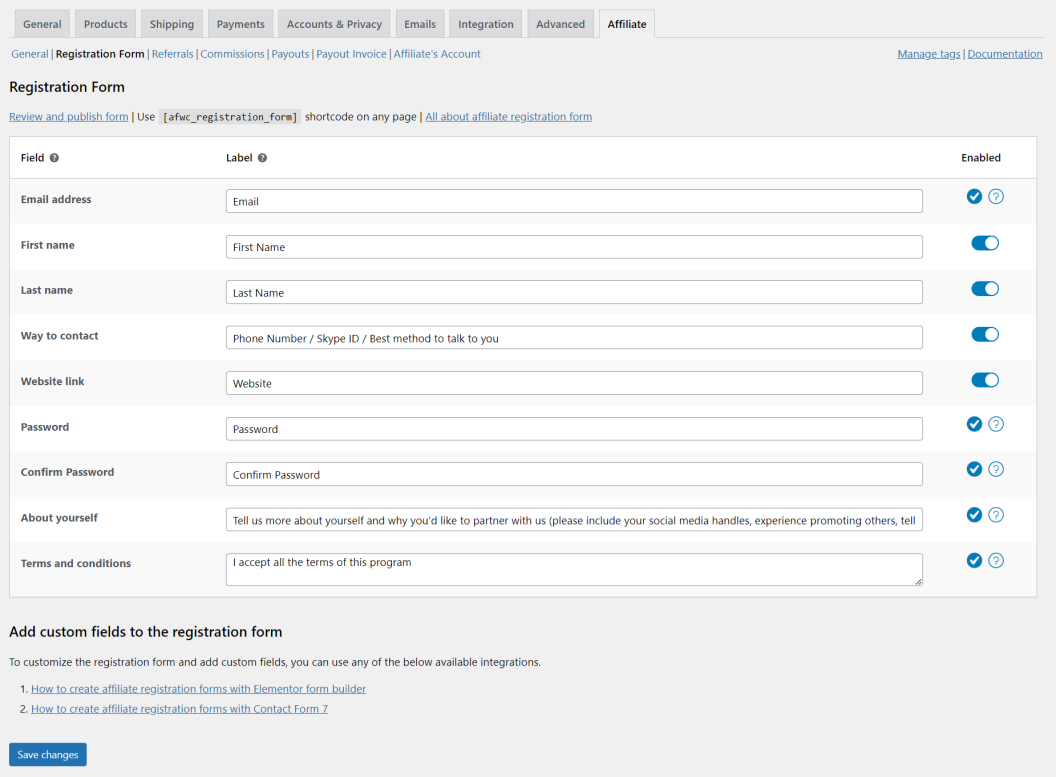The image size is (1056, 777).
Task: Click the help circle icon beside Password
Action: pos(996,424)
